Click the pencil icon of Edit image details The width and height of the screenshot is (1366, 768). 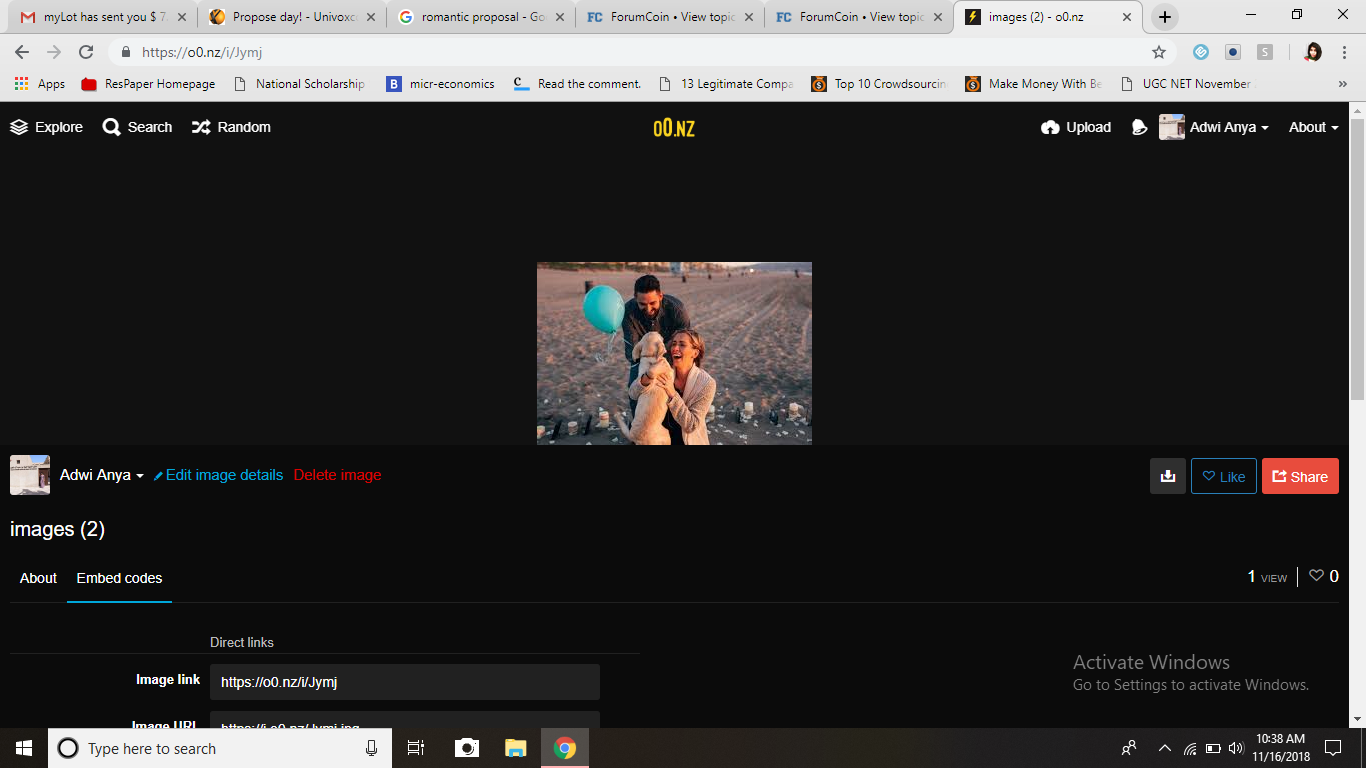(x=158, y=476)
